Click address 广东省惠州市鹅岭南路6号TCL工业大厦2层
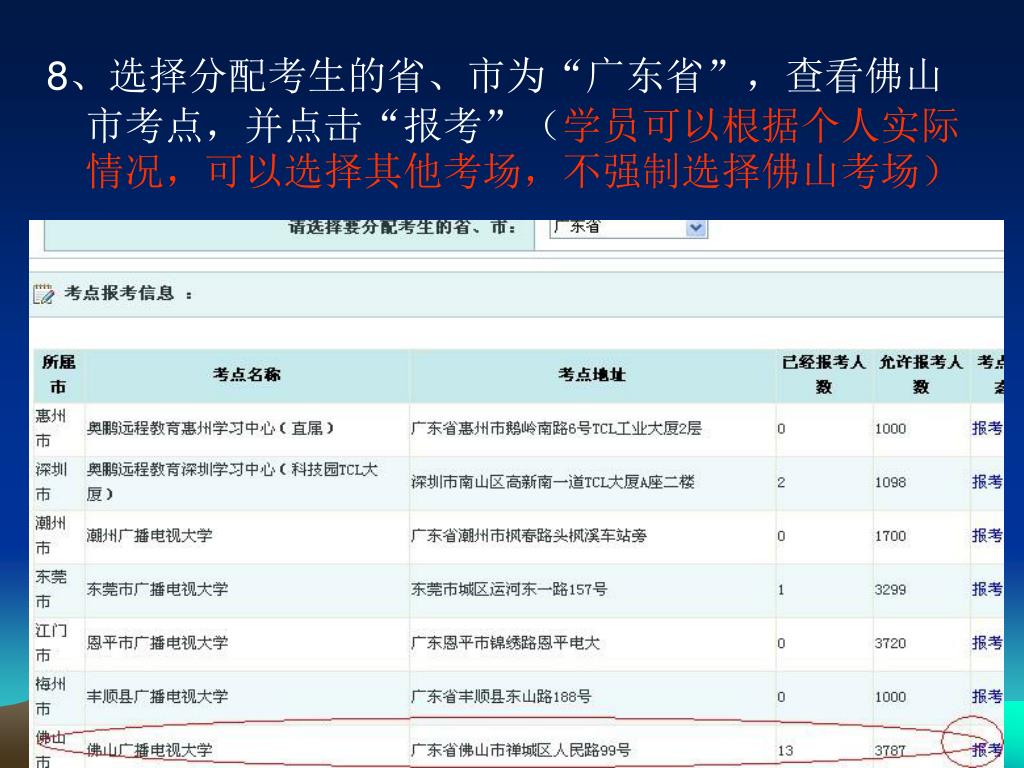1024x768 pixels. (x=556, y=428)
